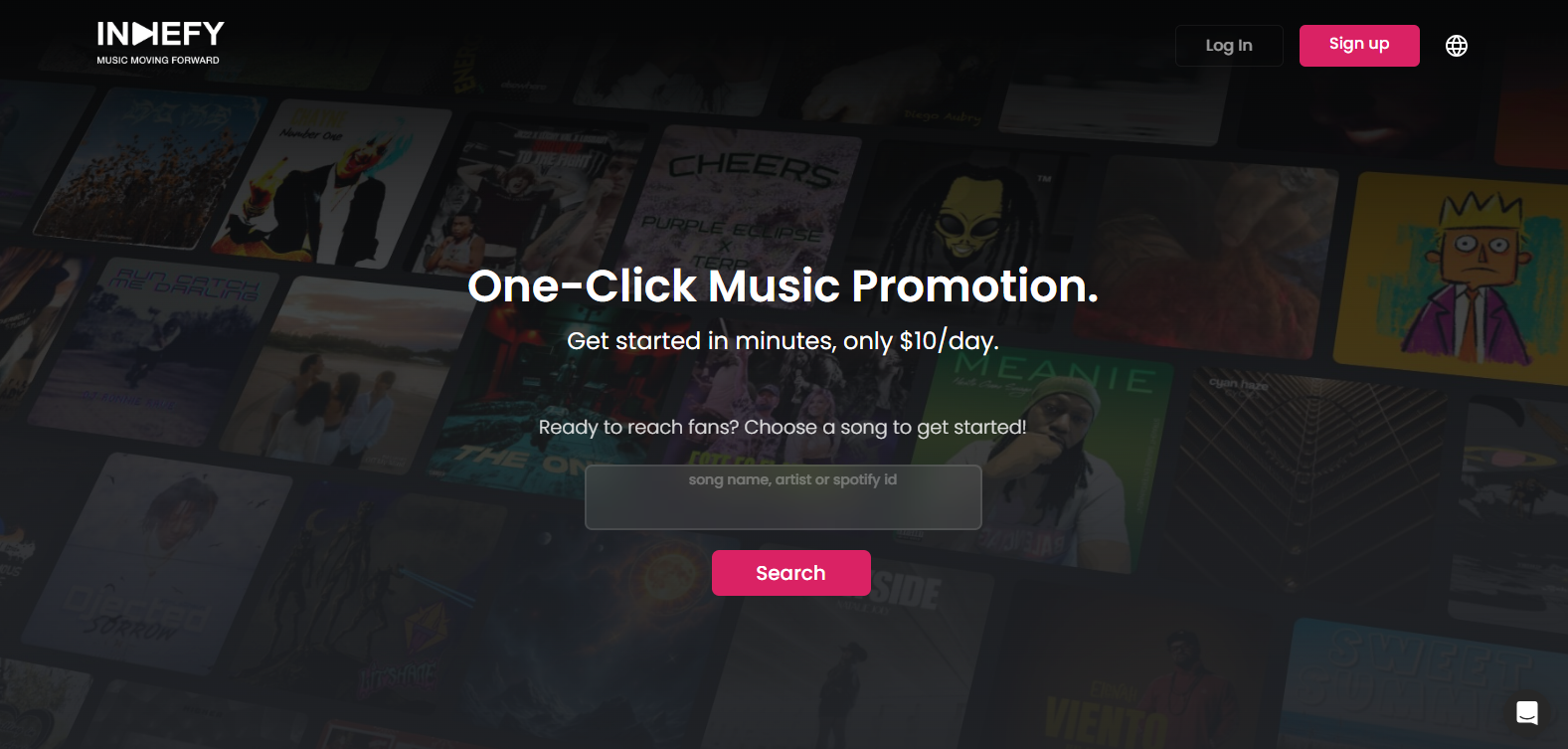The width and height of the screenshot is (1568, 749).
Task: Click the pink Search button
Action: [791, 573]
